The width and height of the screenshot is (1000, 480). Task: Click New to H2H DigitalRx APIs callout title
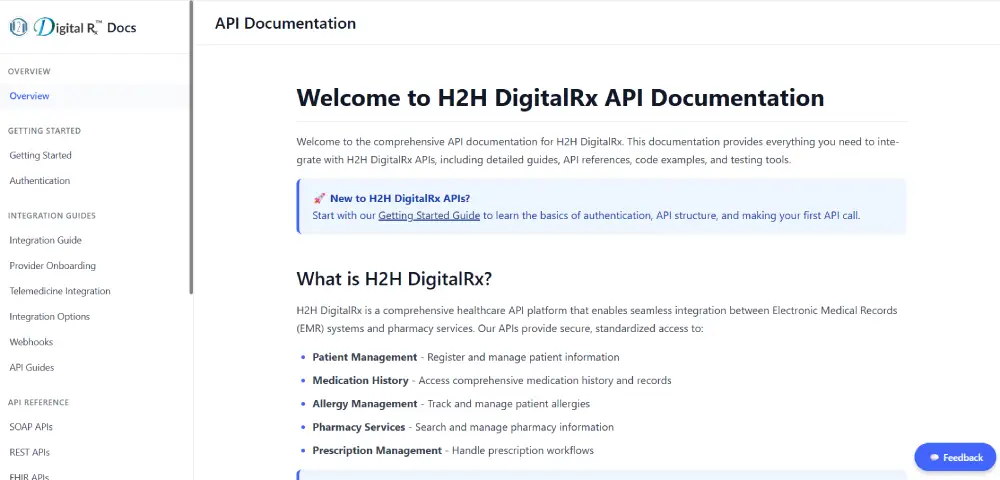click(400, 198)
